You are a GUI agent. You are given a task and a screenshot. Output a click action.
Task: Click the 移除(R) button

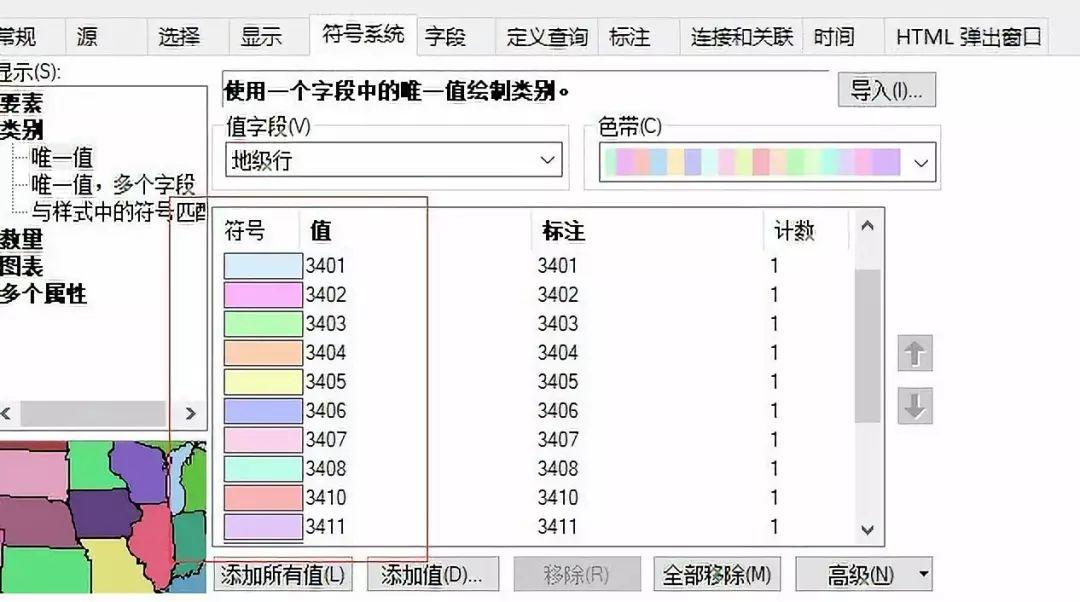(x=577, y=574)
